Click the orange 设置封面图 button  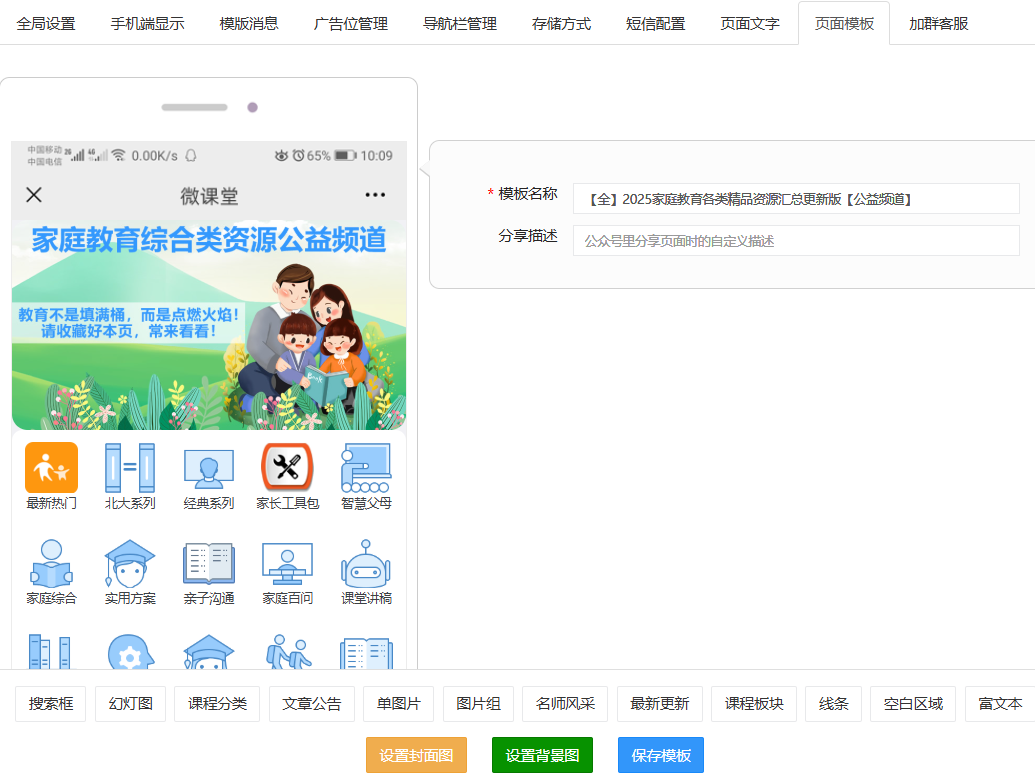[x=416, y=755]
